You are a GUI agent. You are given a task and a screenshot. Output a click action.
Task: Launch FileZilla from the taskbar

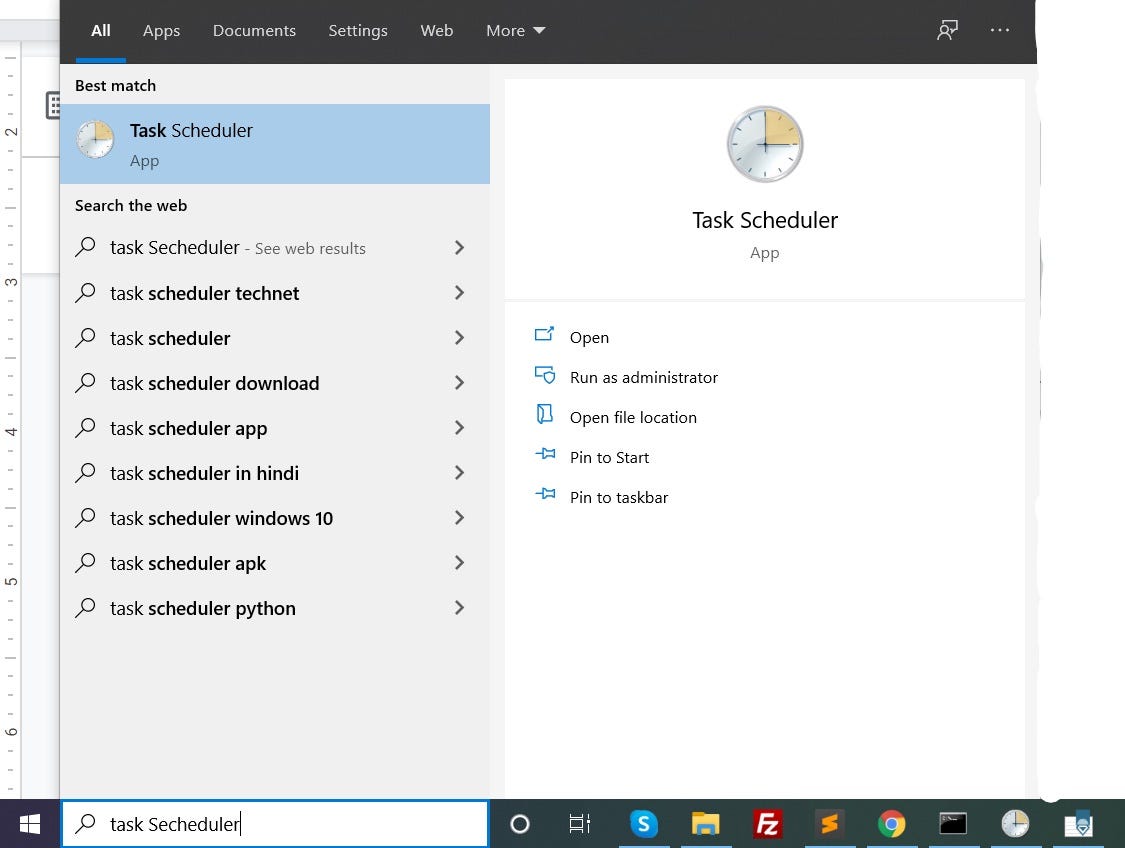tap(767, 823)
